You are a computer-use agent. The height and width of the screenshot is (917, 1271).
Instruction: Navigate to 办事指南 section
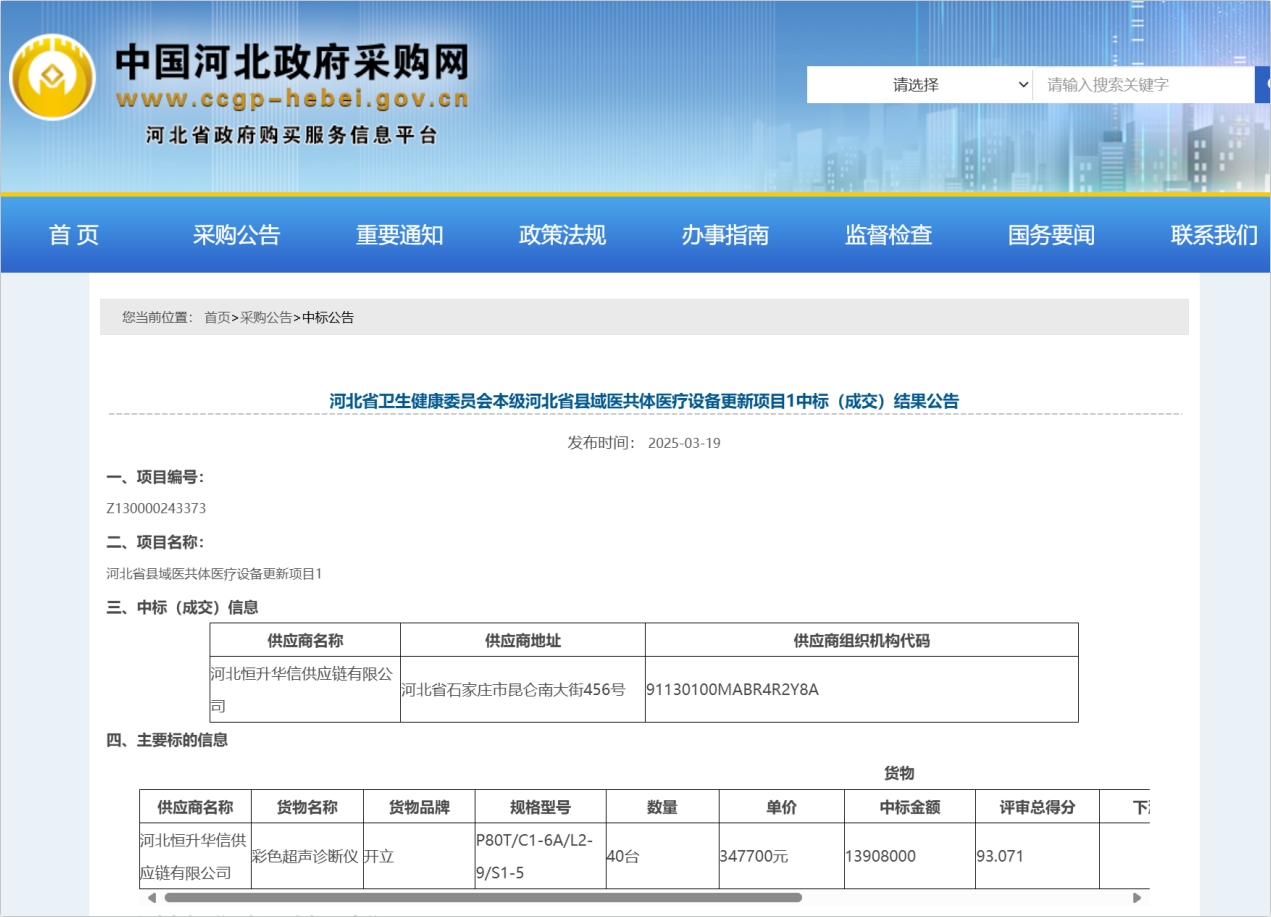pos(726,235)
